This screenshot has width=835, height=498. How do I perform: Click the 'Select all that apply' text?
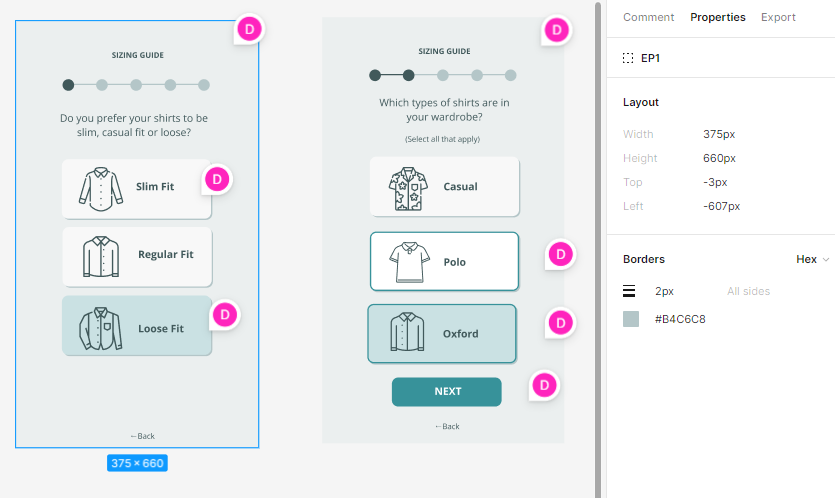[x=442, y=139]
